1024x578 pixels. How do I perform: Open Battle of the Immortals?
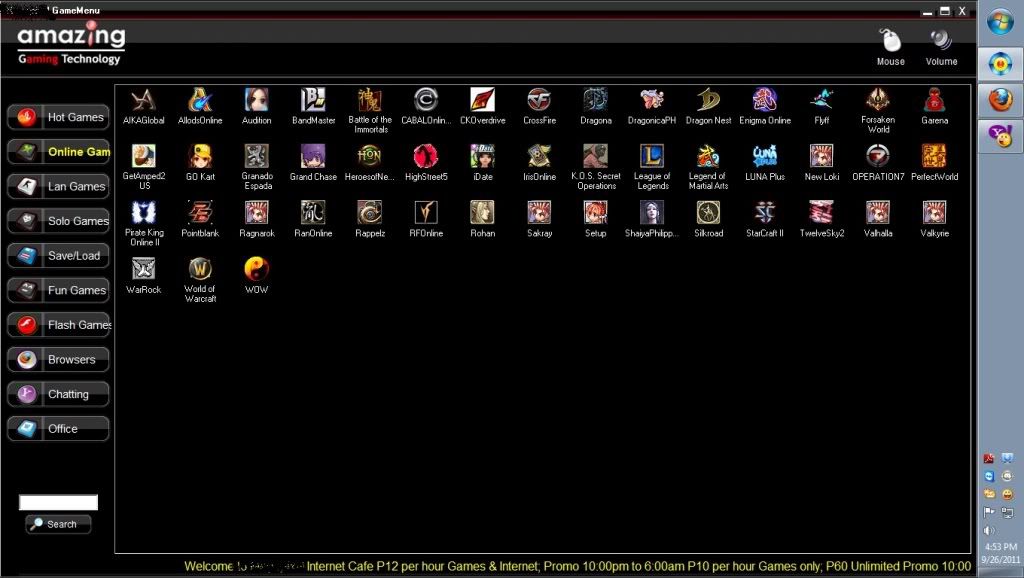coord(370,101)
